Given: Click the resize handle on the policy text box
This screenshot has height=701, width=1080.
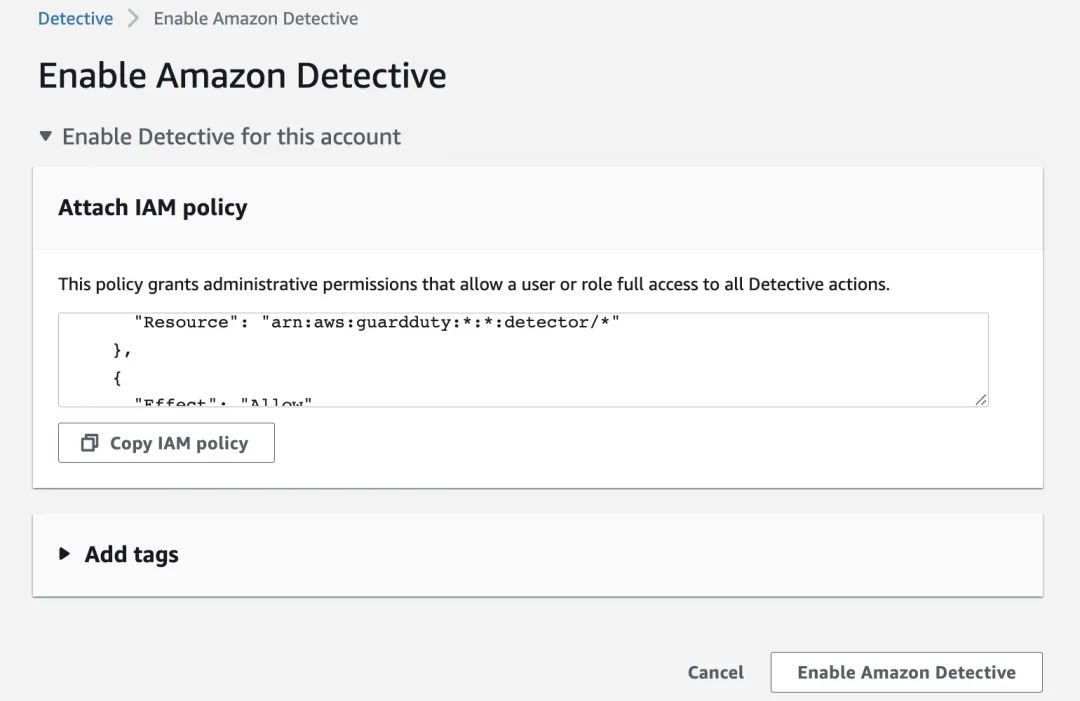Looking at the screenshot, I should pyautogui.click(x=979, y=400).
